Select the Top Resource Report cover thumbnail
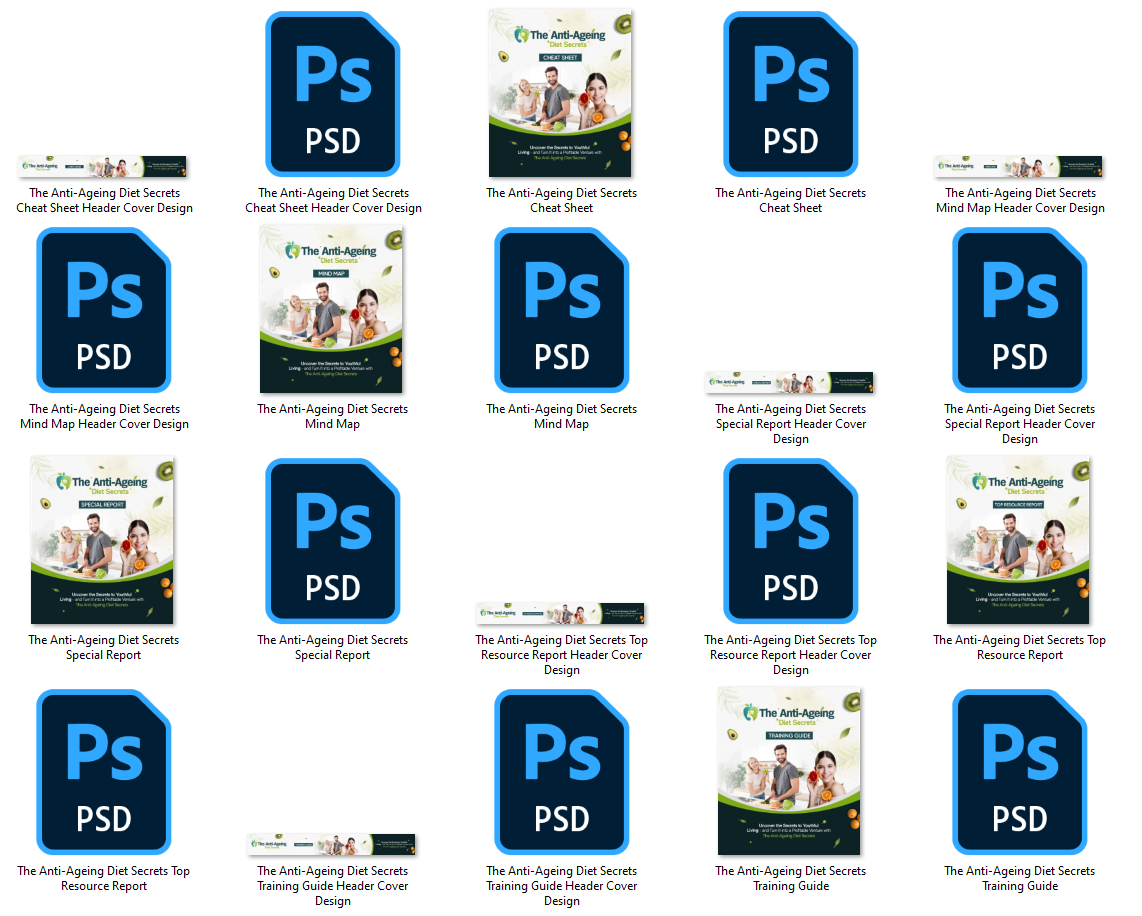The height and width of the screenshot is (916, 1142). tap(1019, 540)
